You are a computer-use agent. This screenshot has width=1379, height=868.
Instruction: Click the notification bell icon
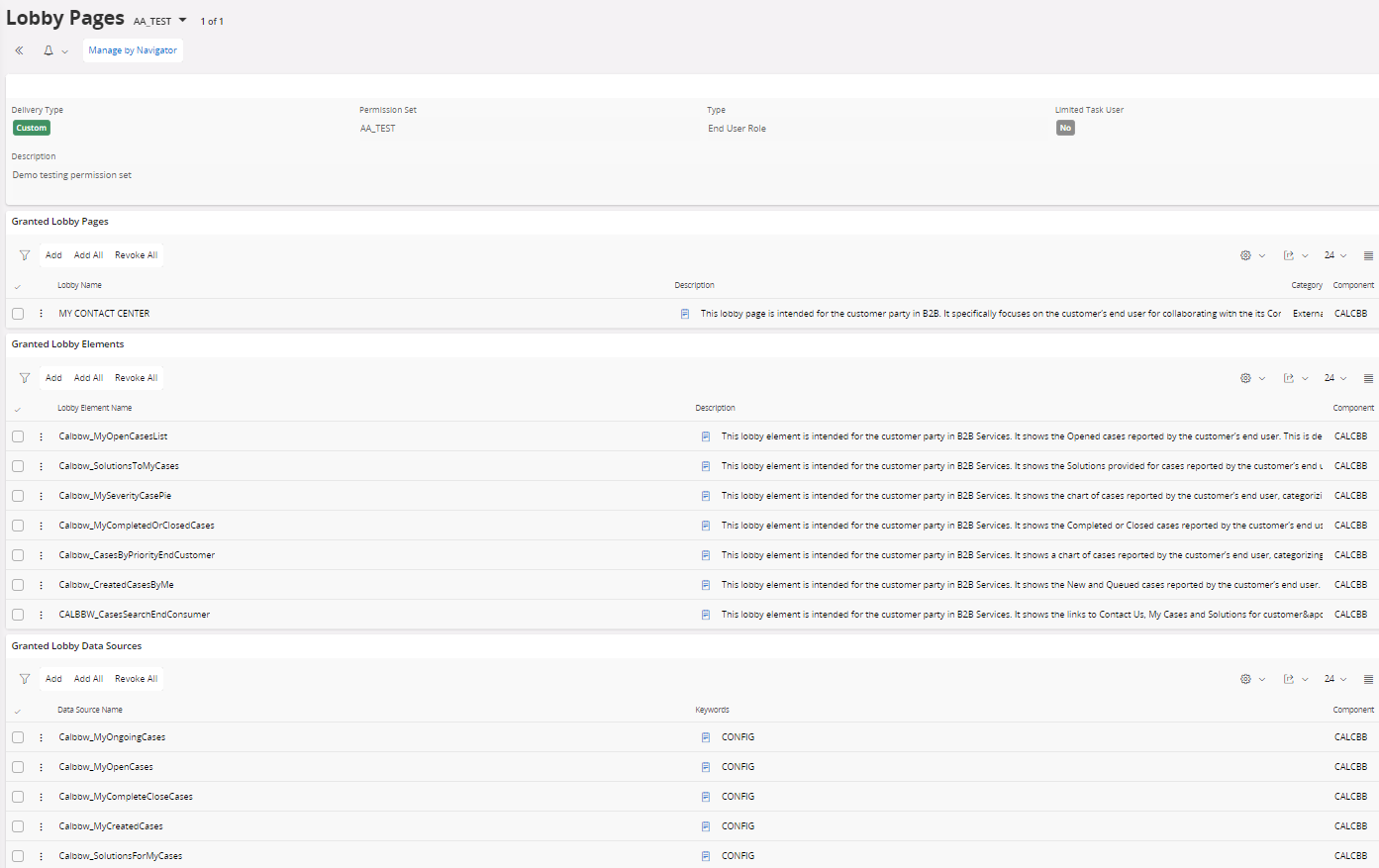[x=49, y=50]
